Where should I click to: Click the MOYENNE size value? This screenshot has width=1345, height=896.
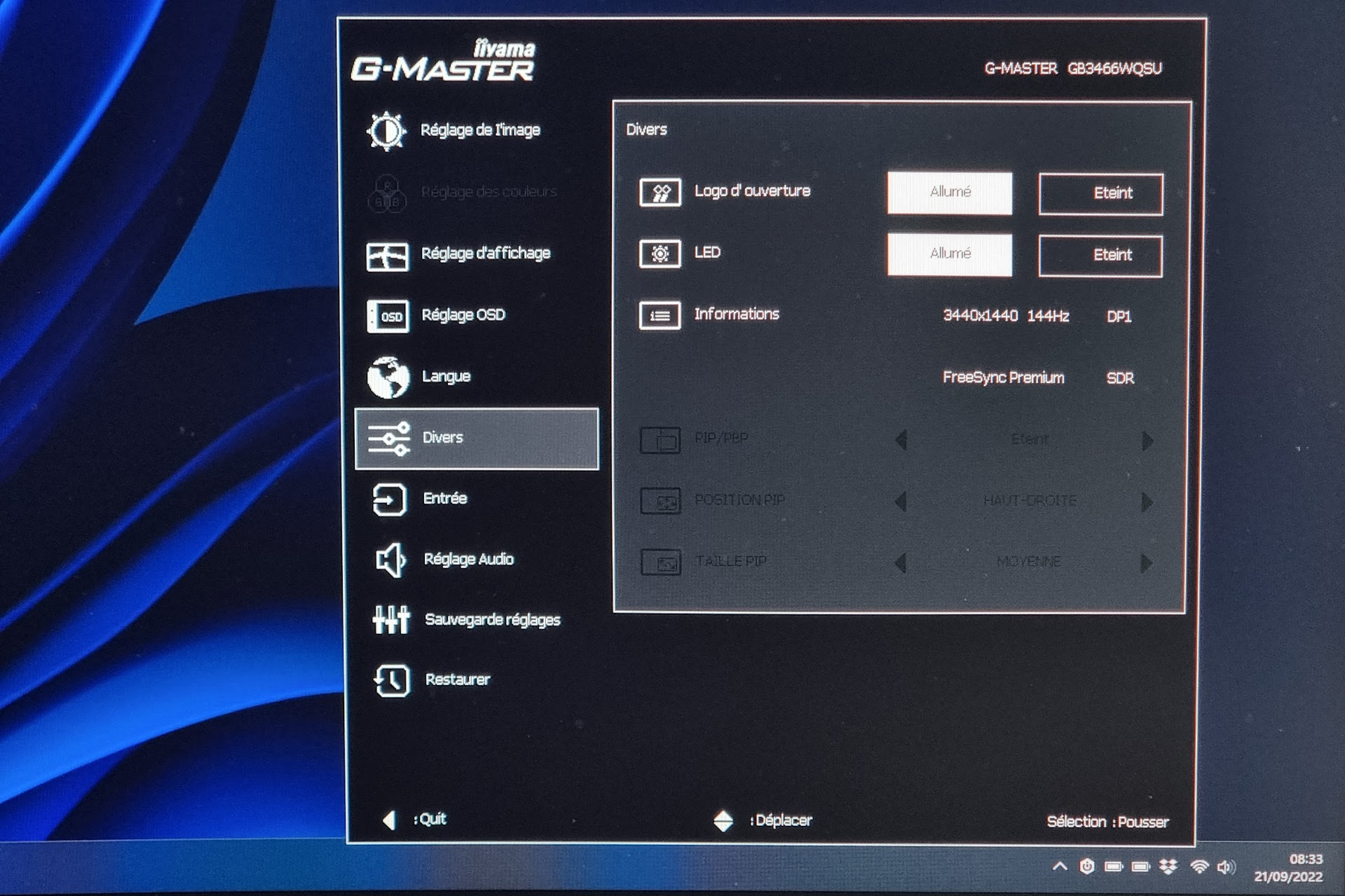pos(1028,562)
